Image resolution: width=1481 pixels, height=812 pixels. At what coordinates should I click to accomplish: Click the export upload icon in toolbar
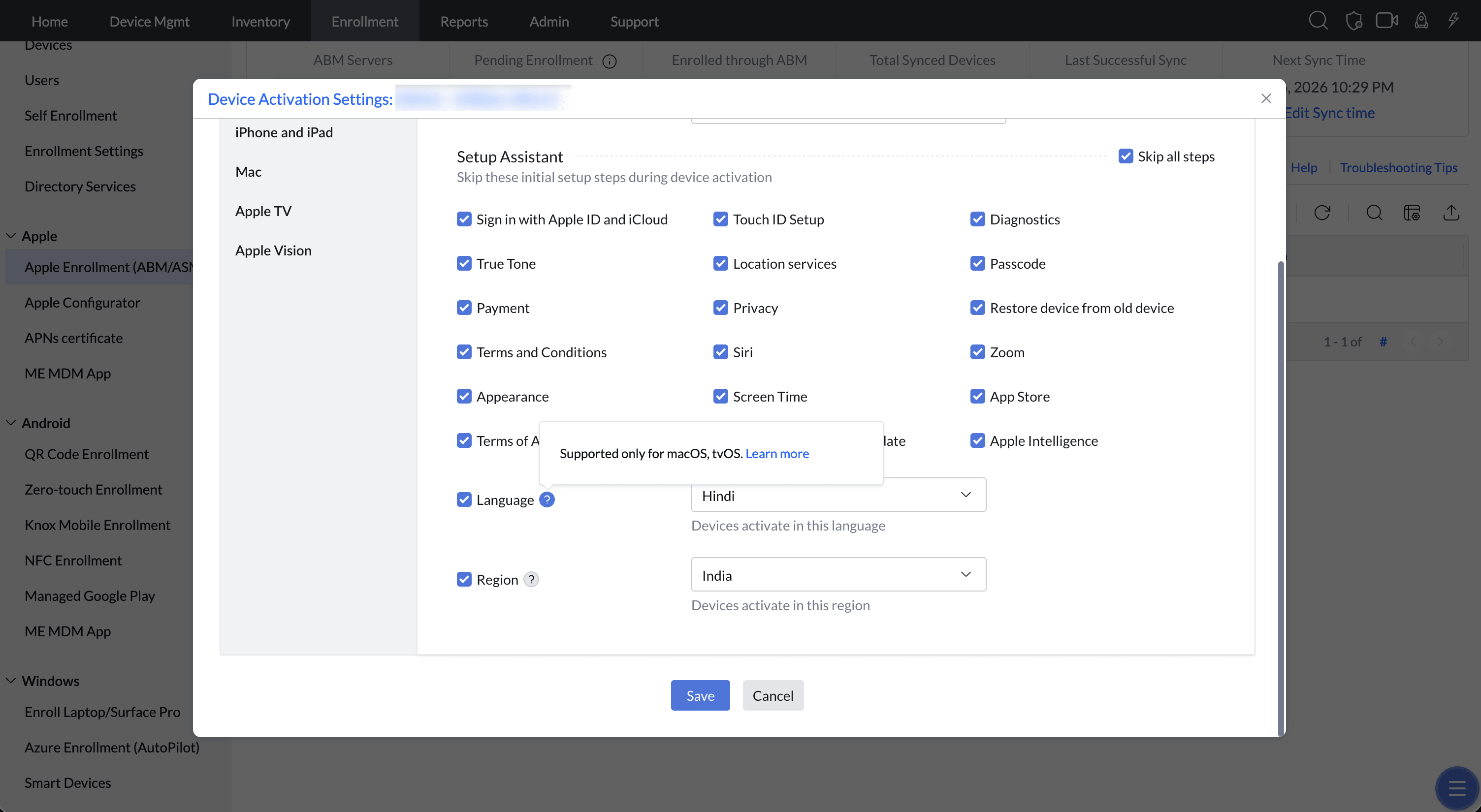[x=1451, y=213]
